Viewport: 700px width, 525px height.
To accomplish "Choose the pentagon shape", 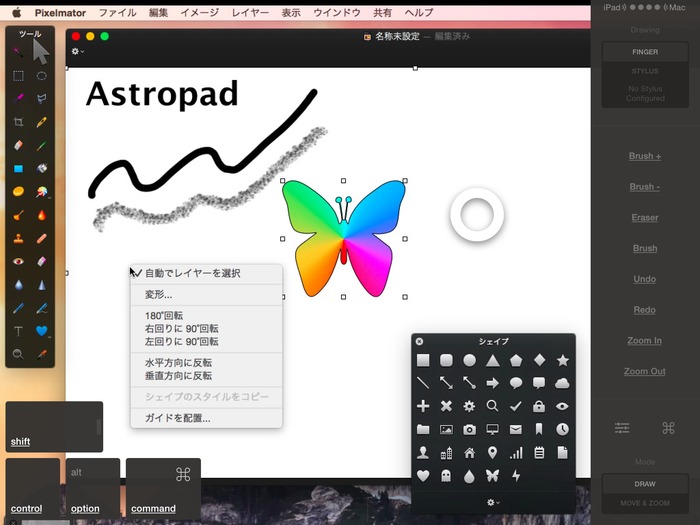I will 516,360.
